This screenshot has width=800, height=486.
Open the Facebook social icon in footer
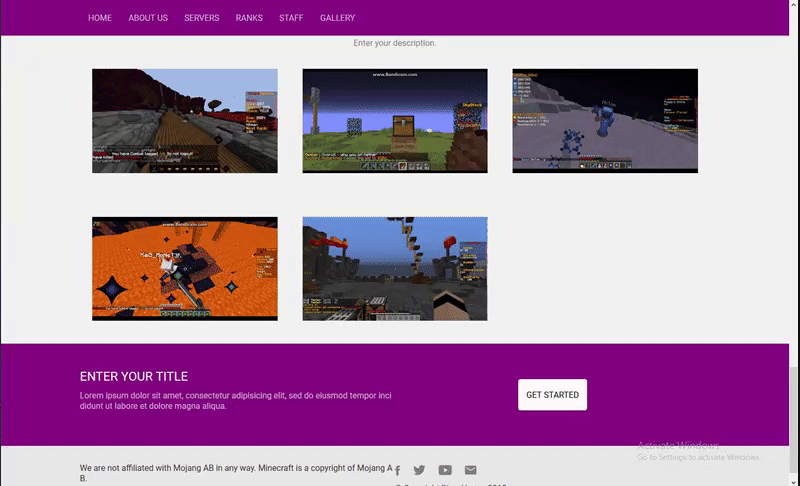pyautogui.click(x=397, y=470)
